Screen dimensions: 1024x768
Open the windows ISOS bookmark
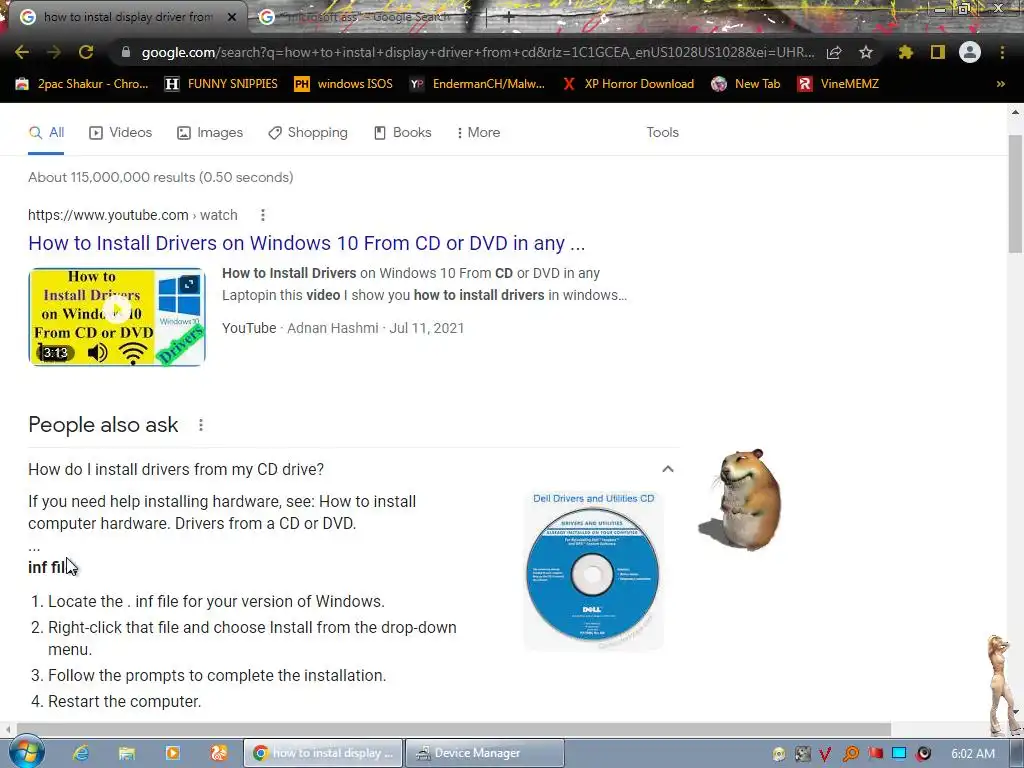tap(344, 84)
